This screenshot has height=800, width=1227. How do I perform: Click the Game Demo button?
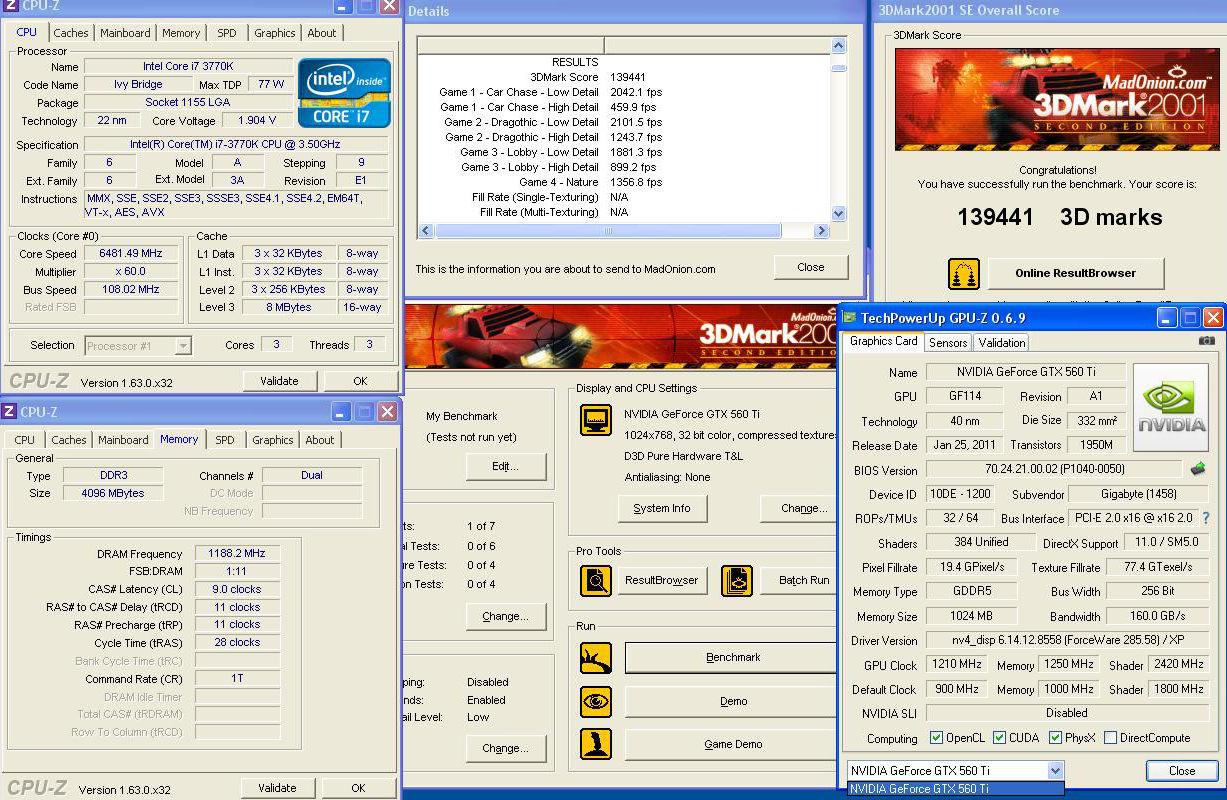point(733,744)
